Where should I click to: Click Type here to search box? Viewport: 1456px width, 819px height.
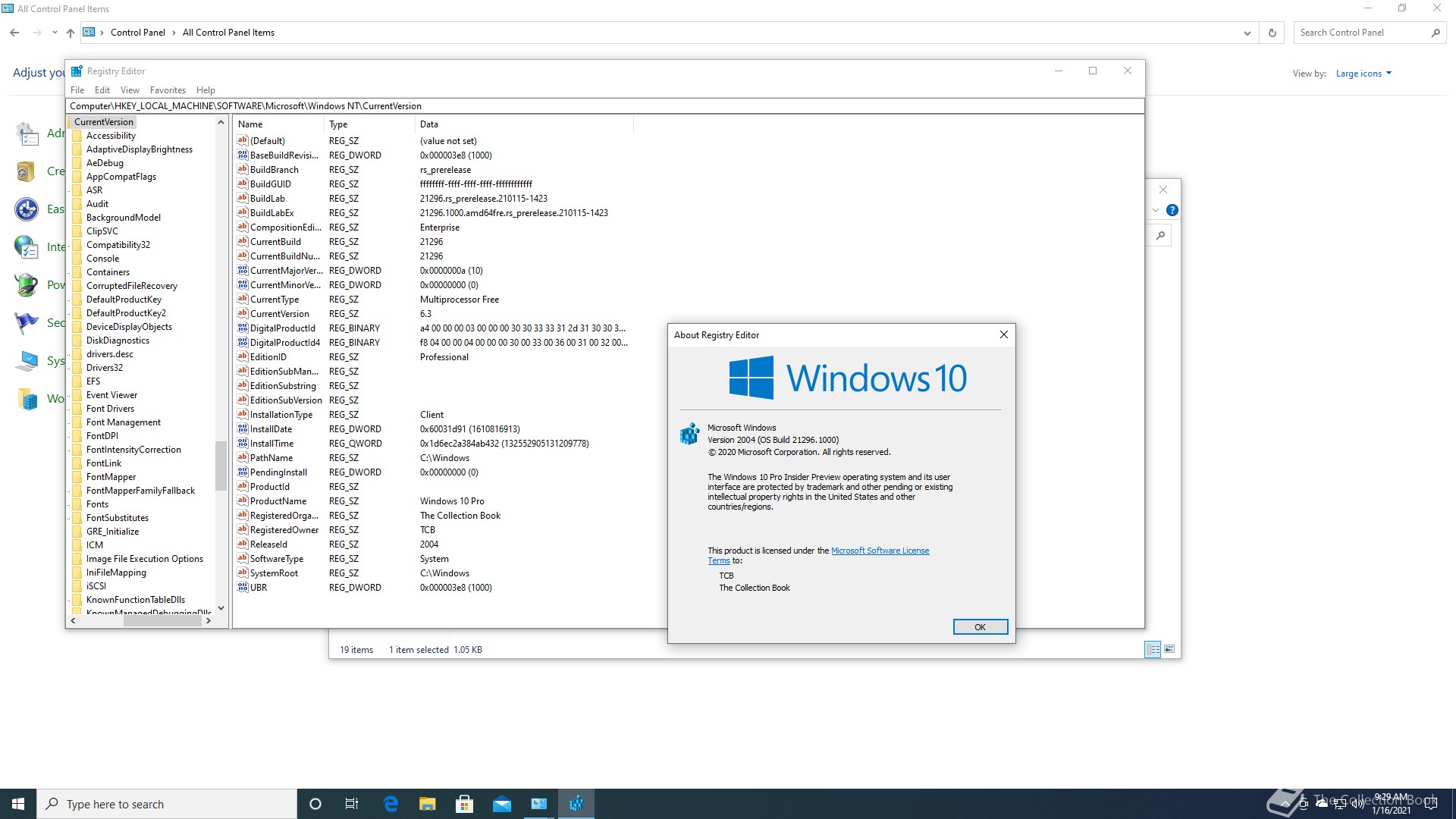pos(167,804)
